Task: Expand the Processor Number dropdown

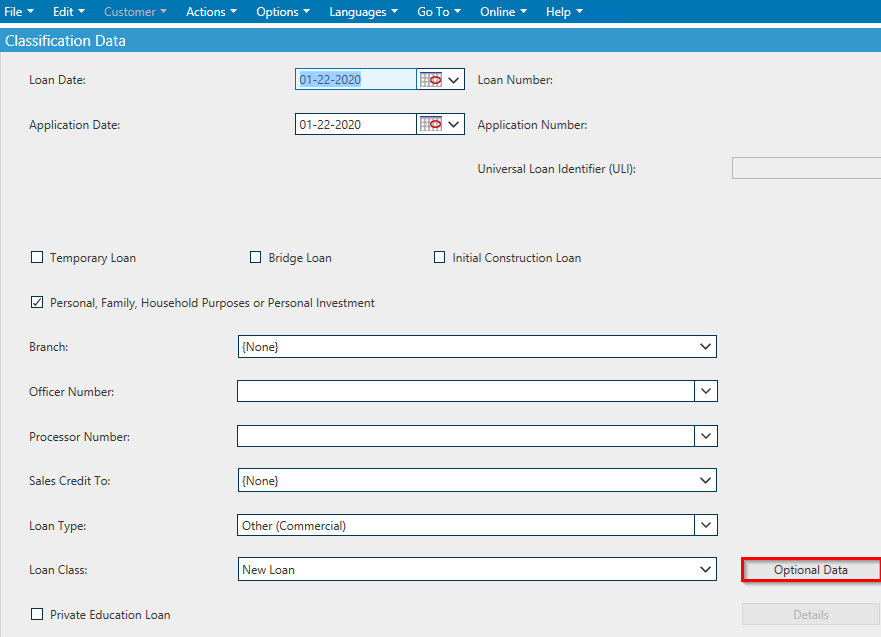Action: 707,436
